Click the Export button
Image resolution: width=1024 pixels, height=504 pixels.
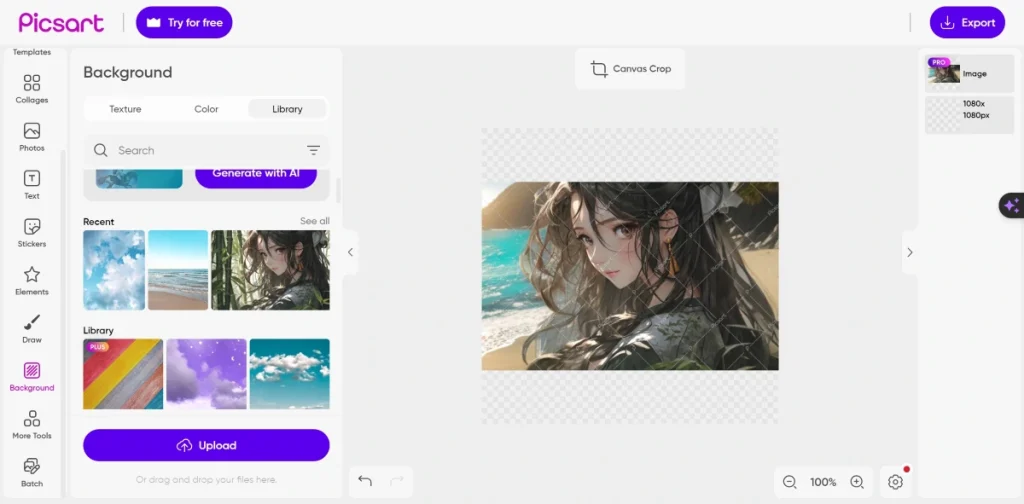(967, 22)
